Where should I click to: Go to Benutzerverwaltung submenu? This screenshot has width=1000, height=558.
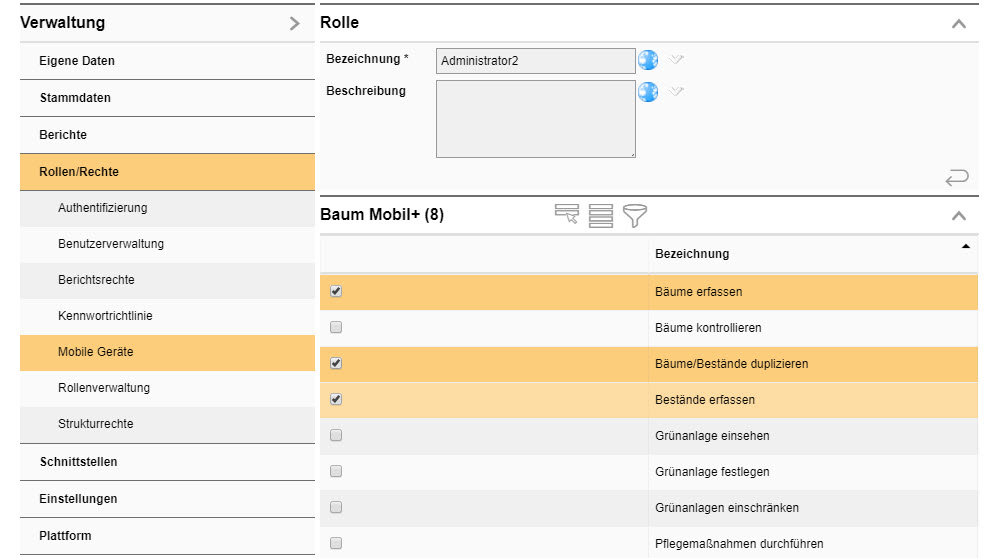coord(167,244)
